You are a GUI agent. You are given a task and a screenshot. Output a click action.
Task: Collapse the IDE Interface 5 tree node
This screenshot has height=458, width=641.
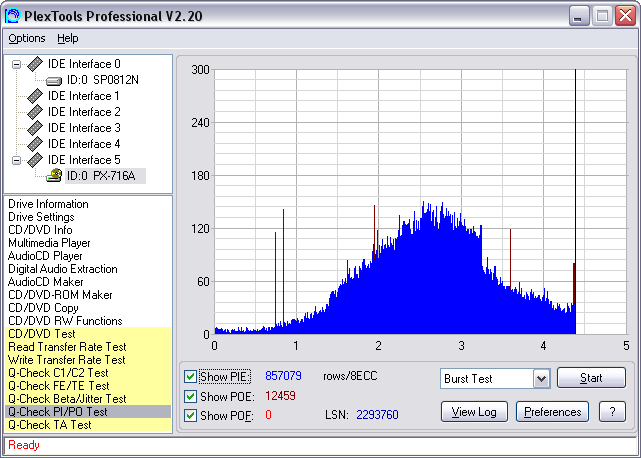16,160
